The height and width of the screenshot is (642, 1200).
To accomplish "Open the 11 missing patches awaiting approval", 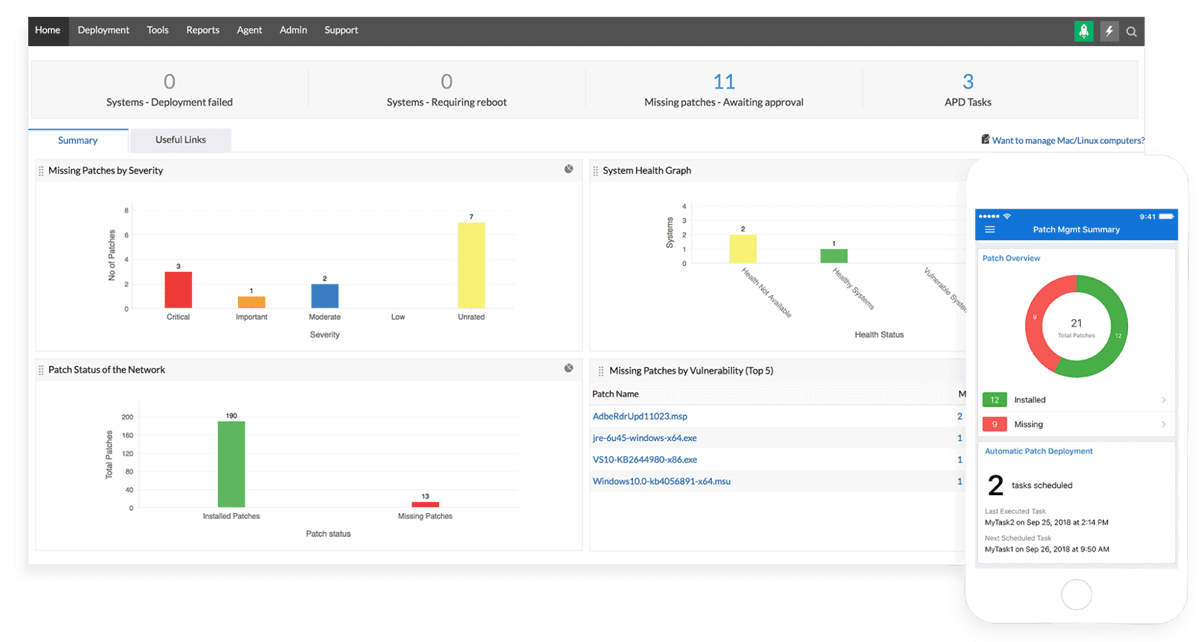I will click(724, 82).
